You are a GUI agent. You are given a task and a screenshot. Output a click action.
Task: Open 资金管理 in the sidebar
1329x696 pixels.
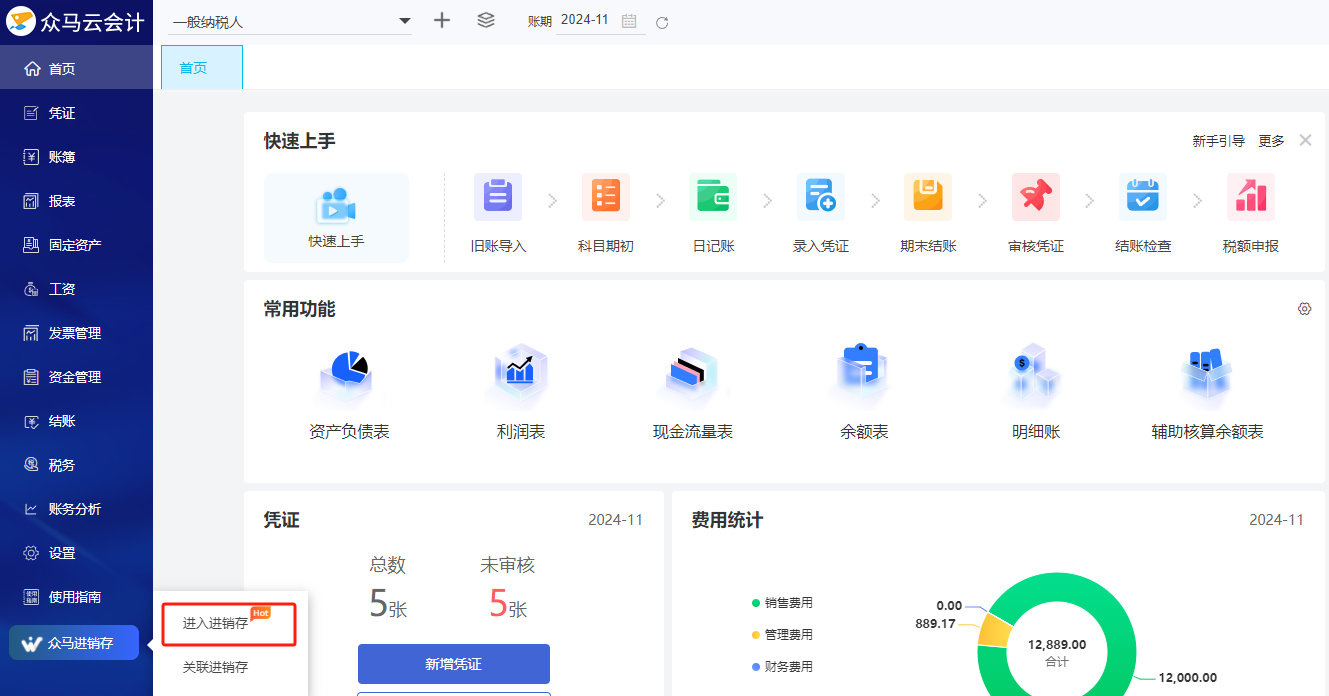click(76, 377)
